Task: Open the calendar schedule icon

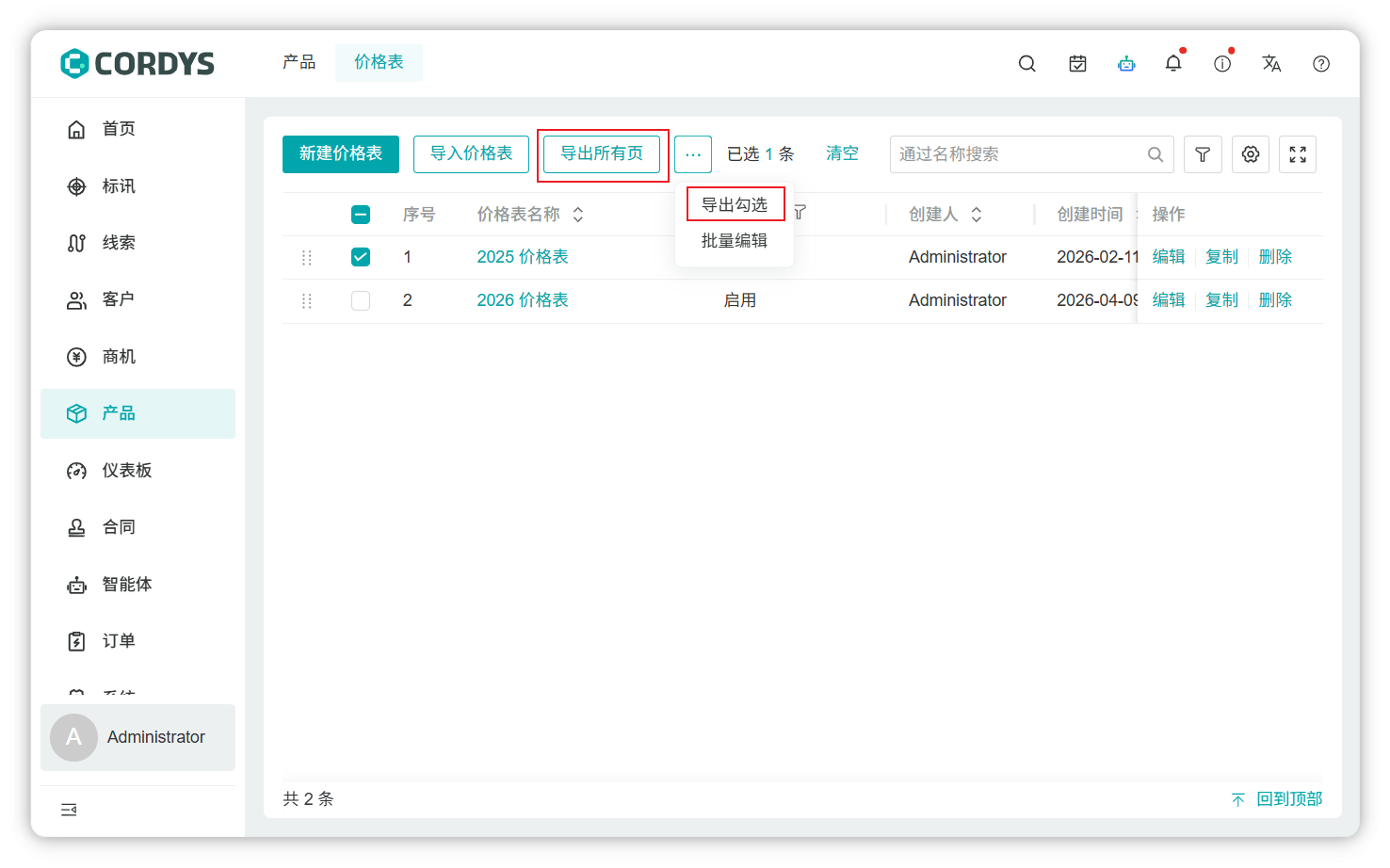Action: point(1078,63)
